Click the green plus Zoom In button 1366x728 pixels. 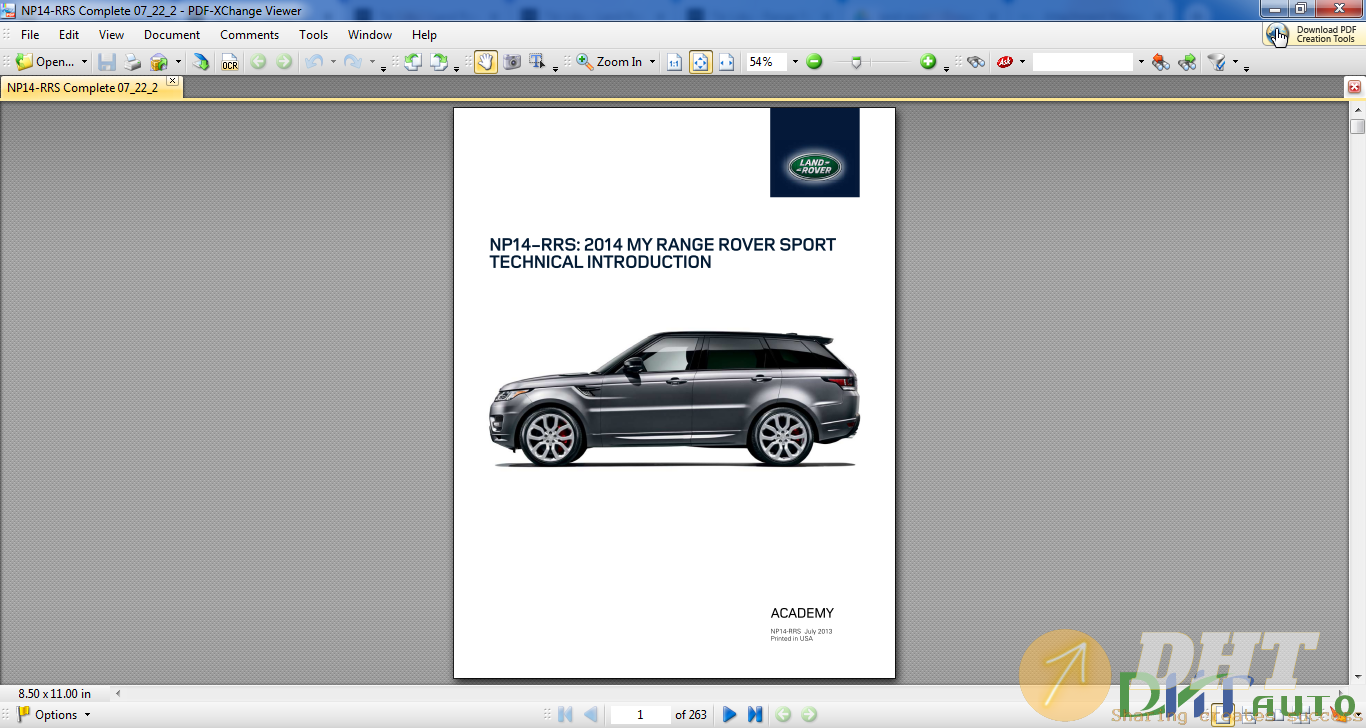coord(928,62)
